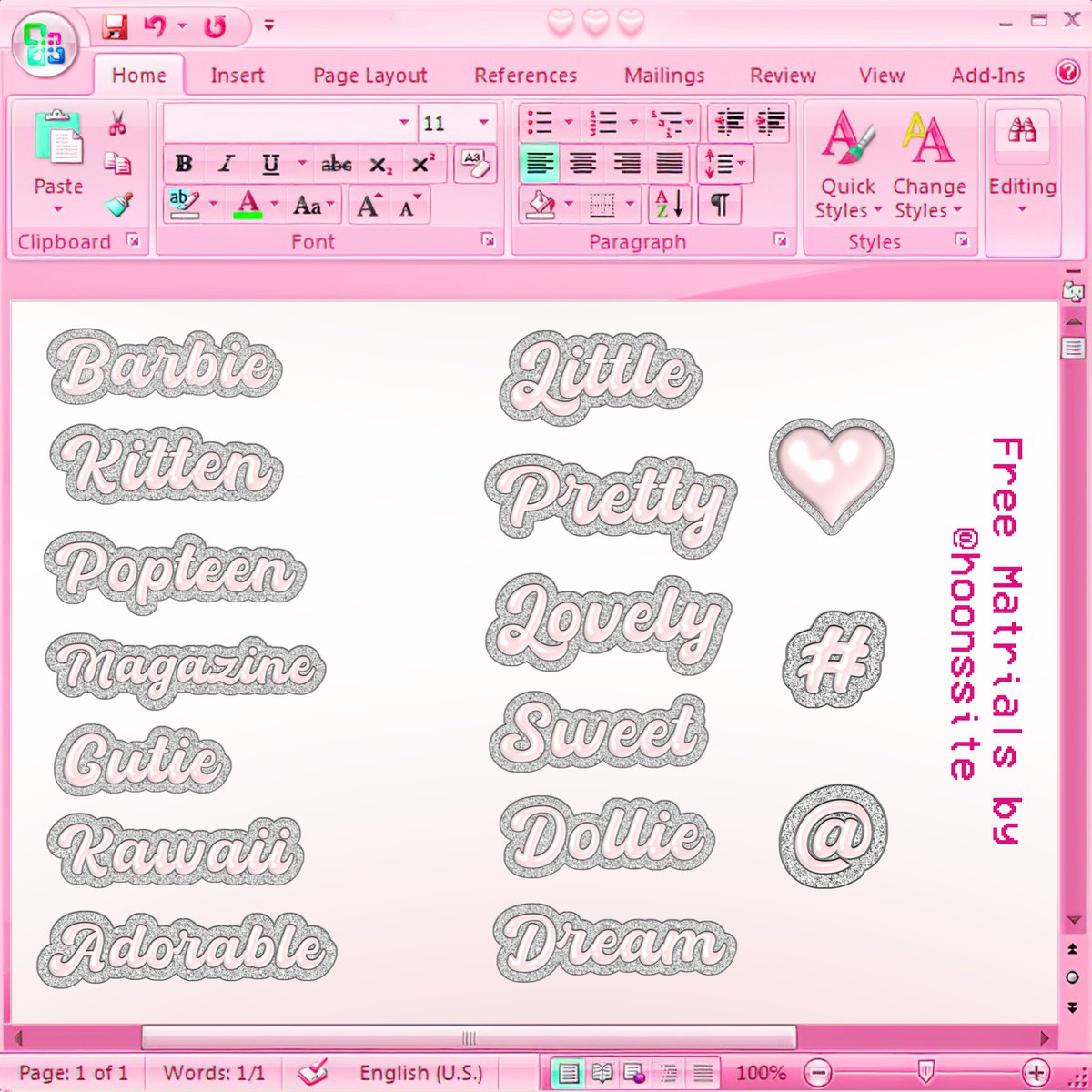The width and height of the screenshot is (1092, 1092).
Task: Clear formatting with the eraser icon
Action: [475, 164]
